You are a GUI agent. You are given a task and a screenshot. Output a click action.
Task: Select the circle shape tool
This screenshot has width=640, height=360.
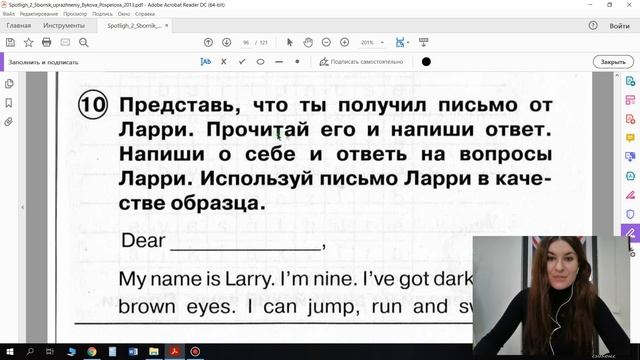pos(260,62)
